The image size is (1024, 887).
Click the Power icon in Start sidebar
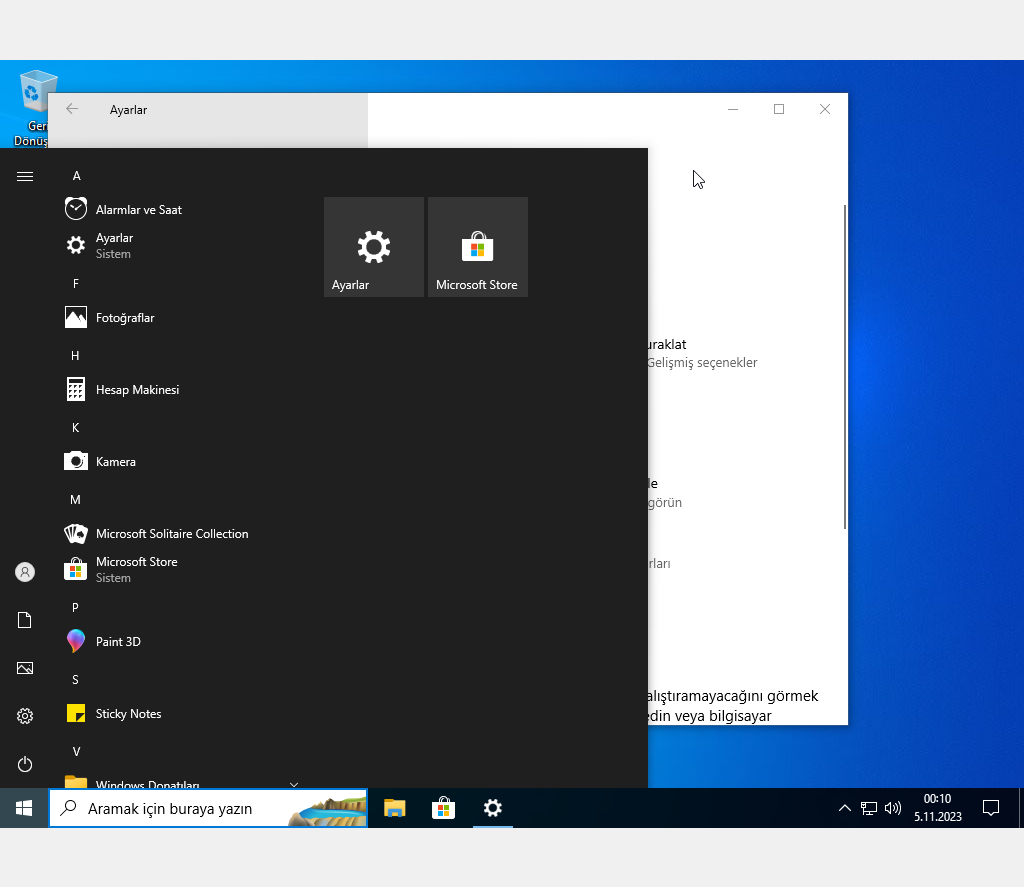coord(25,764)
